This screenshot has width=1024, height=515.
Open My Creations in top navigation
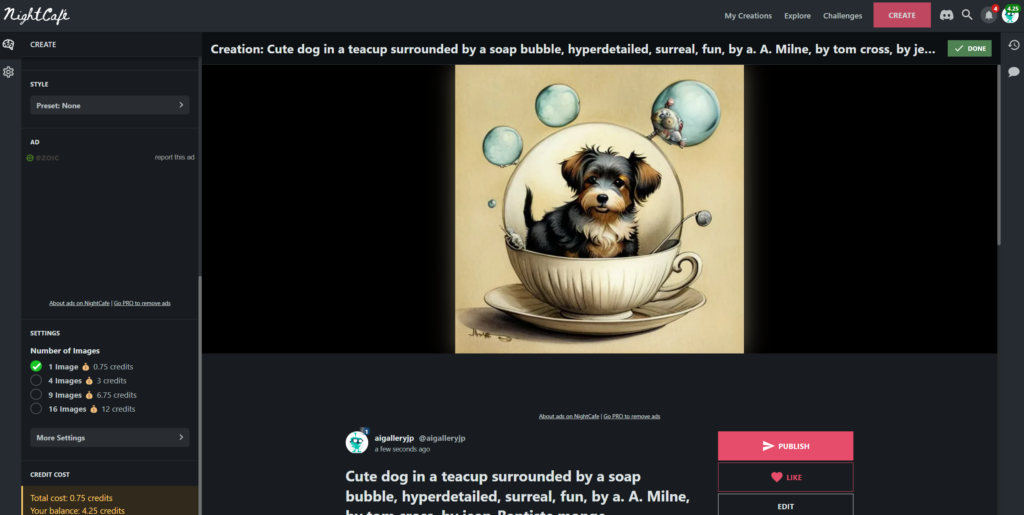click(x=748, y=16)
